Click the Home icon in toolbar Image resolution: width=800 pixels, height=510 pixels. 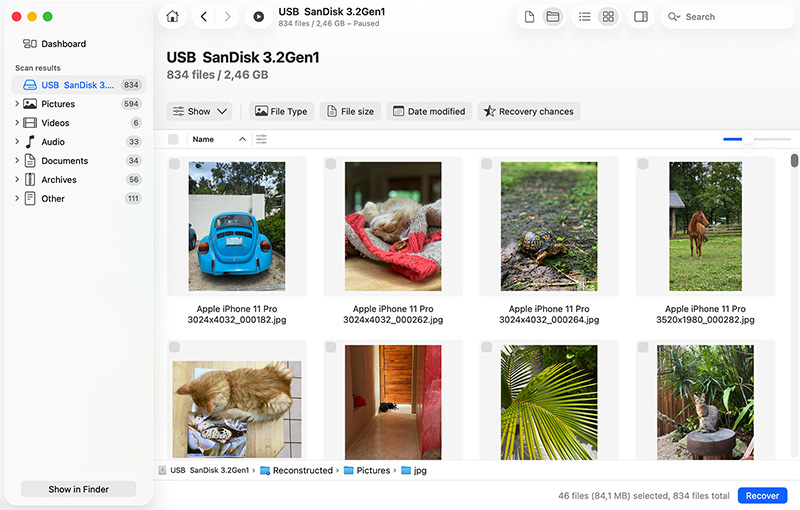[x=173, y=17]
